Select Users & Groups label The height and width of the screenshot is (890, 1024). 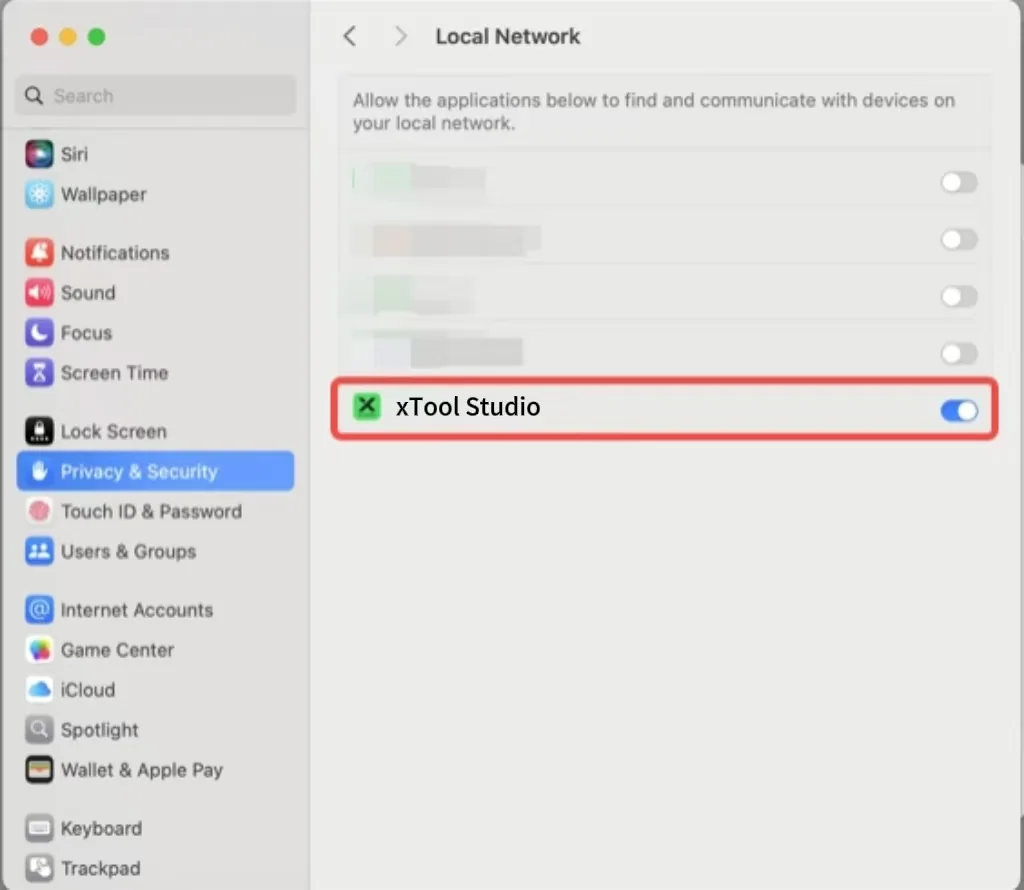(x=129, y=552)
